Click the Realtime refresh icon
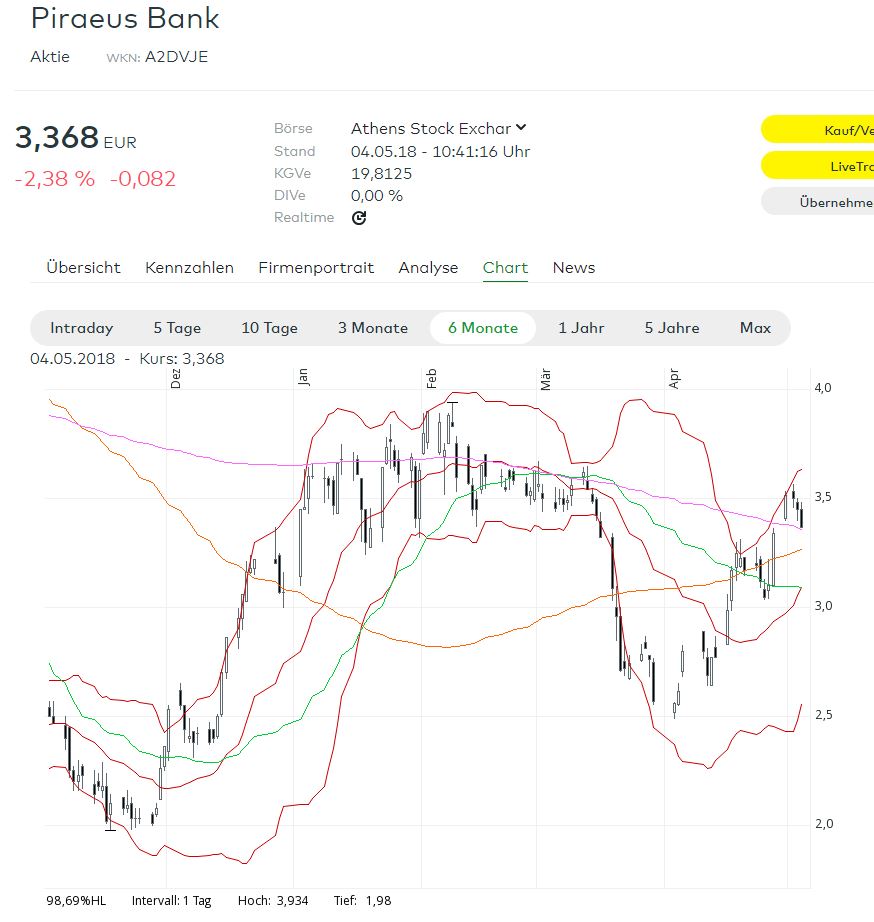The image size is (874, 922). (x=358, y=217)
